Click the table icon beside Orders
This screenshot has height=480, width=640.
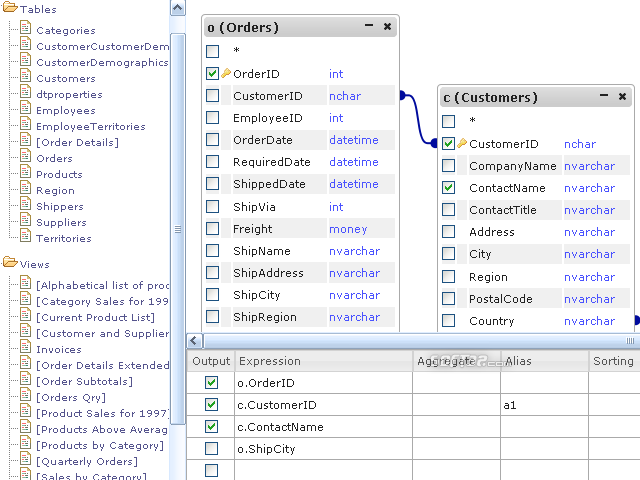tap(25, 156)
